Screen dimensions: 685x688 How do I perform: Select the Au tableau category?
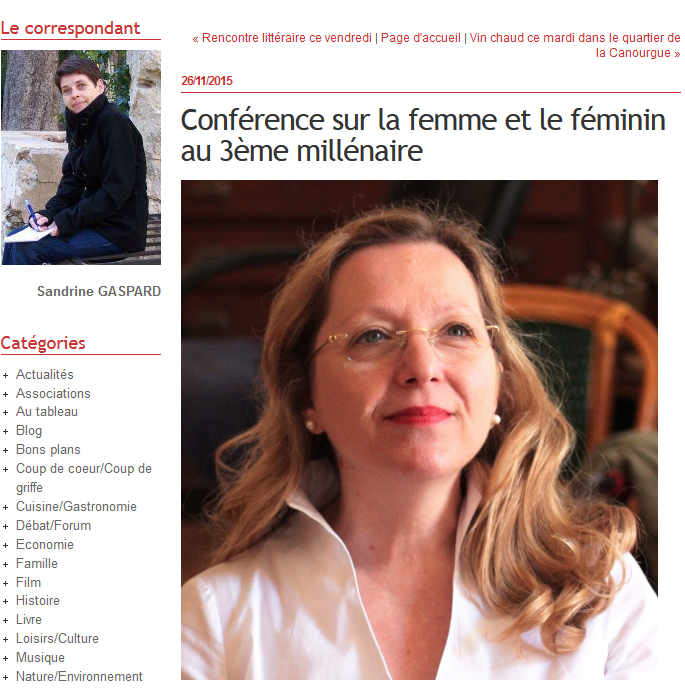[47, 412]
